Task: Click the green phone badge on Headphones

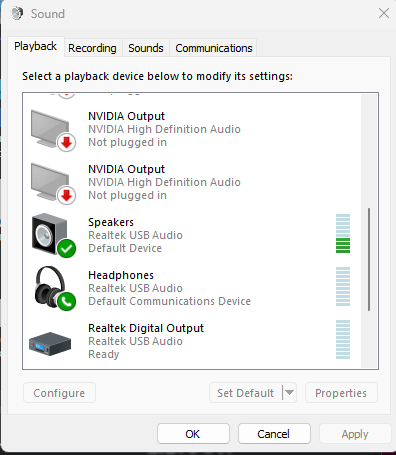Action: click(x=67, y=302)
